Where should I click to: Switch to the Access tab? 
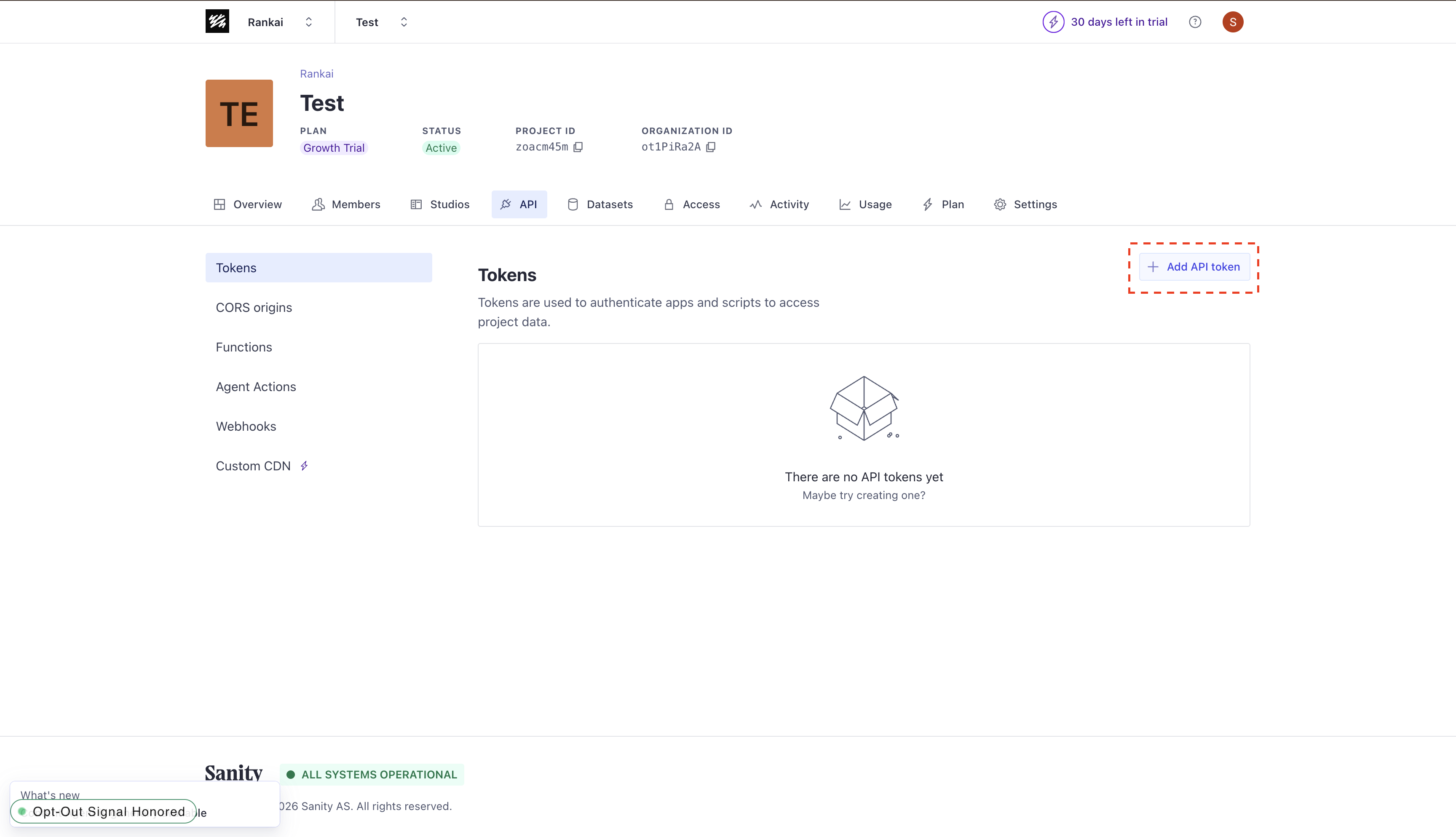point(692,204)
